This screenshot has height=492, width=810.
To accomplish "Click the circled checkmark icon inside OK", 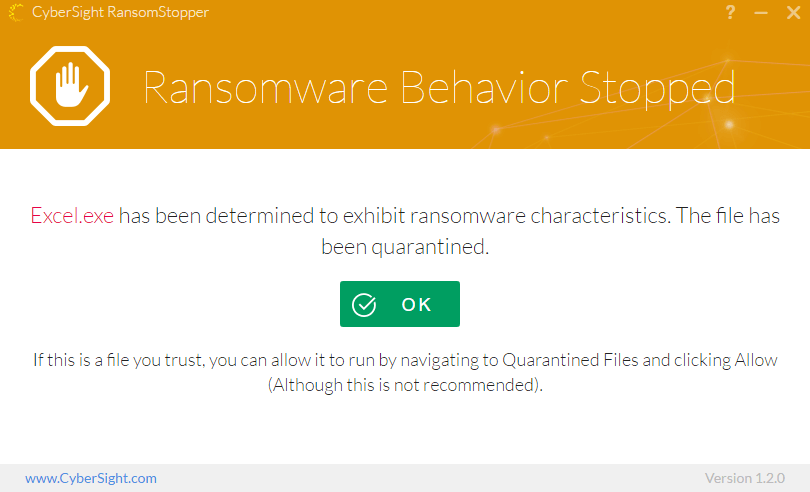I will pyautogui.click(x=365, y=305).
